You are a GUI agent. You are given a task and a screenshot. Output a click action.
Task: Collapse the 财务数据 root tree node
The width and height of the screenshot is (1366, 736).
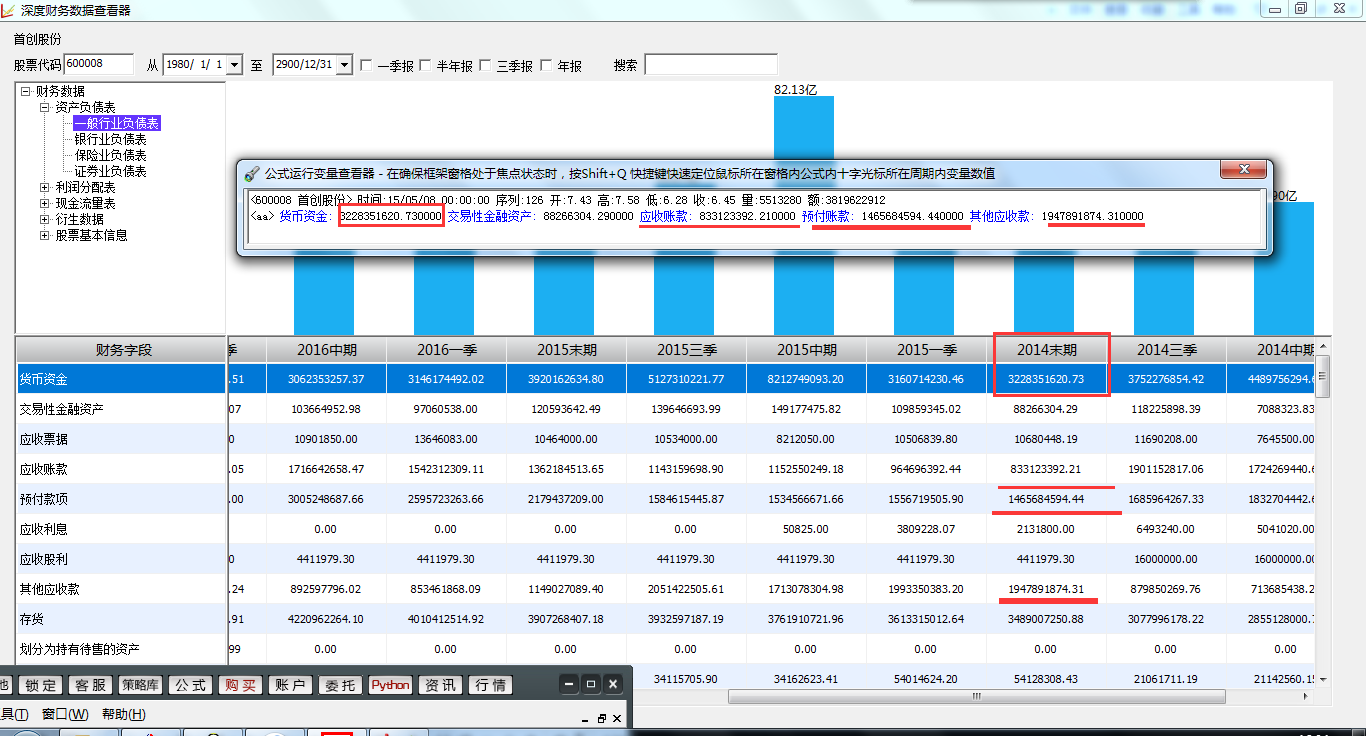coord(25,91)
